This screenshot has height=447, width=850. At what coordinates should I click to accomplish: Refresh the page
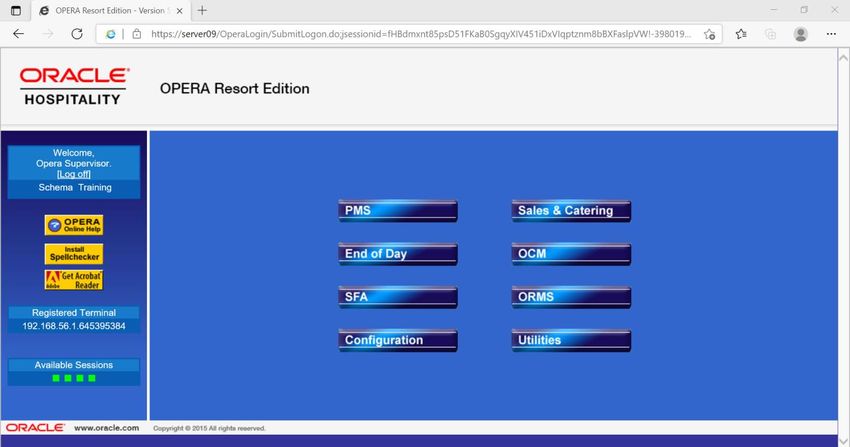tap(77, 34)
